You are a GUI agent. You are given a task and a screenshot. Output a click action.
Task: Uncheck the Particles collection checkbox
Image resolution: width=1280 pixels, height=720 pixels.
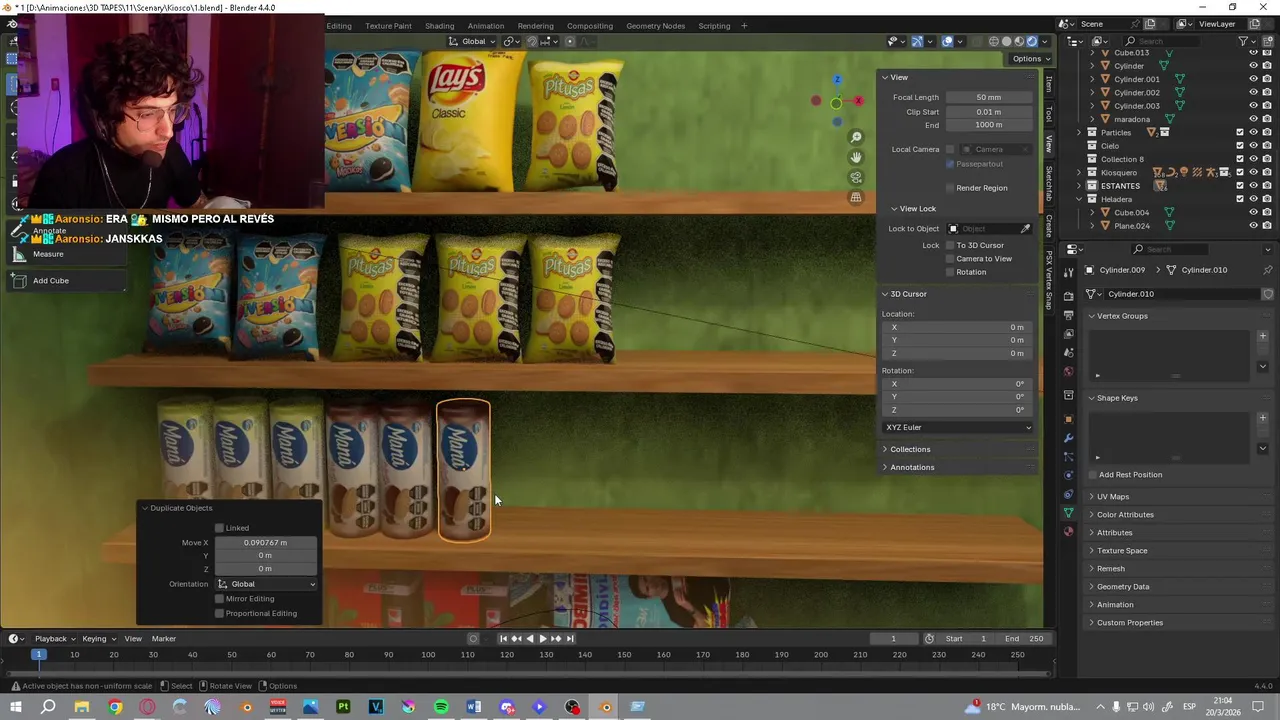(1240, 132)
